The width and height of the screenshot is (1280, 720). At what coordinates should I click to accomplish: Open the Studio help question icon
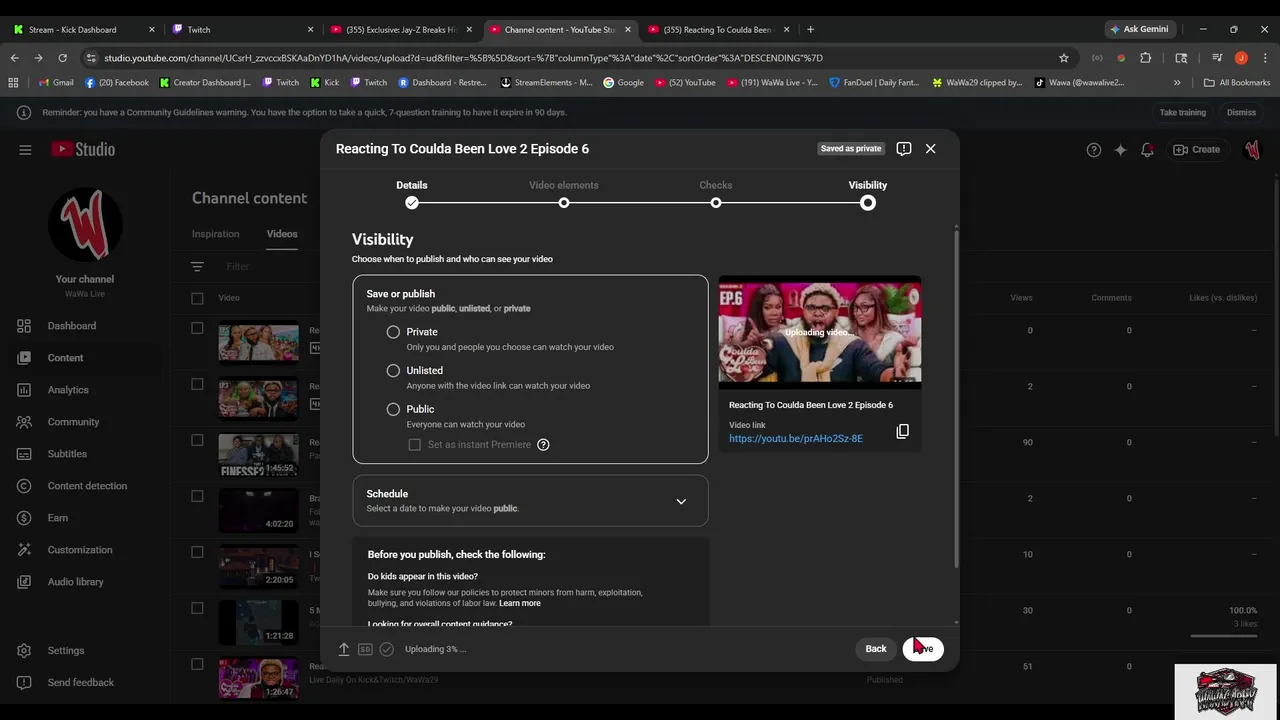click(1094, 149)
